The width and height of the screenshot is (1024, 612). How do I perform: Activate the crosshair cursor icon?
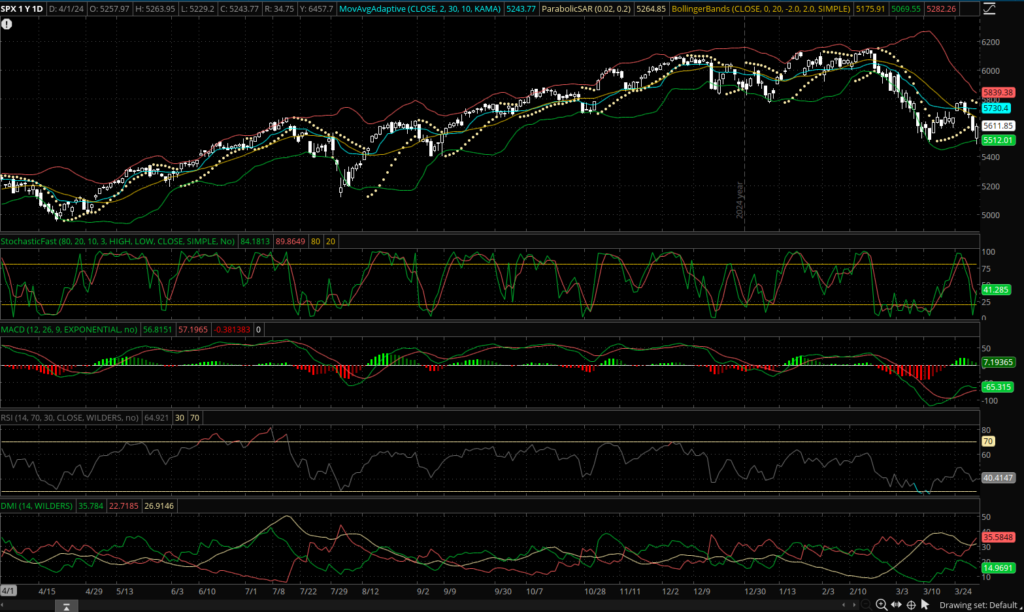point(911,605)
